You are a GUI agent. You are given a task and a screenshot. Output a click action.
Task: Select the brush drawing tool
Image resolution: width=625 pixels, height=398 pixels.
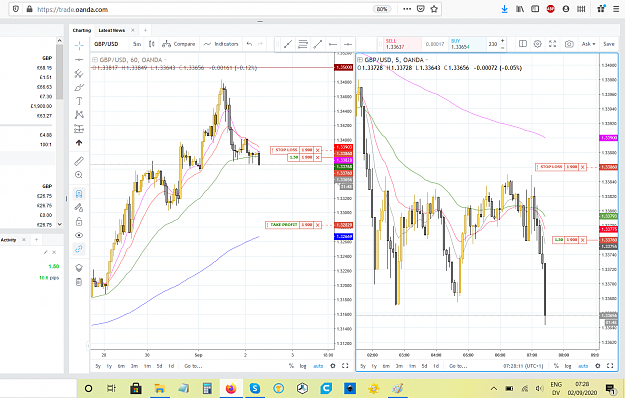(79, 87)
